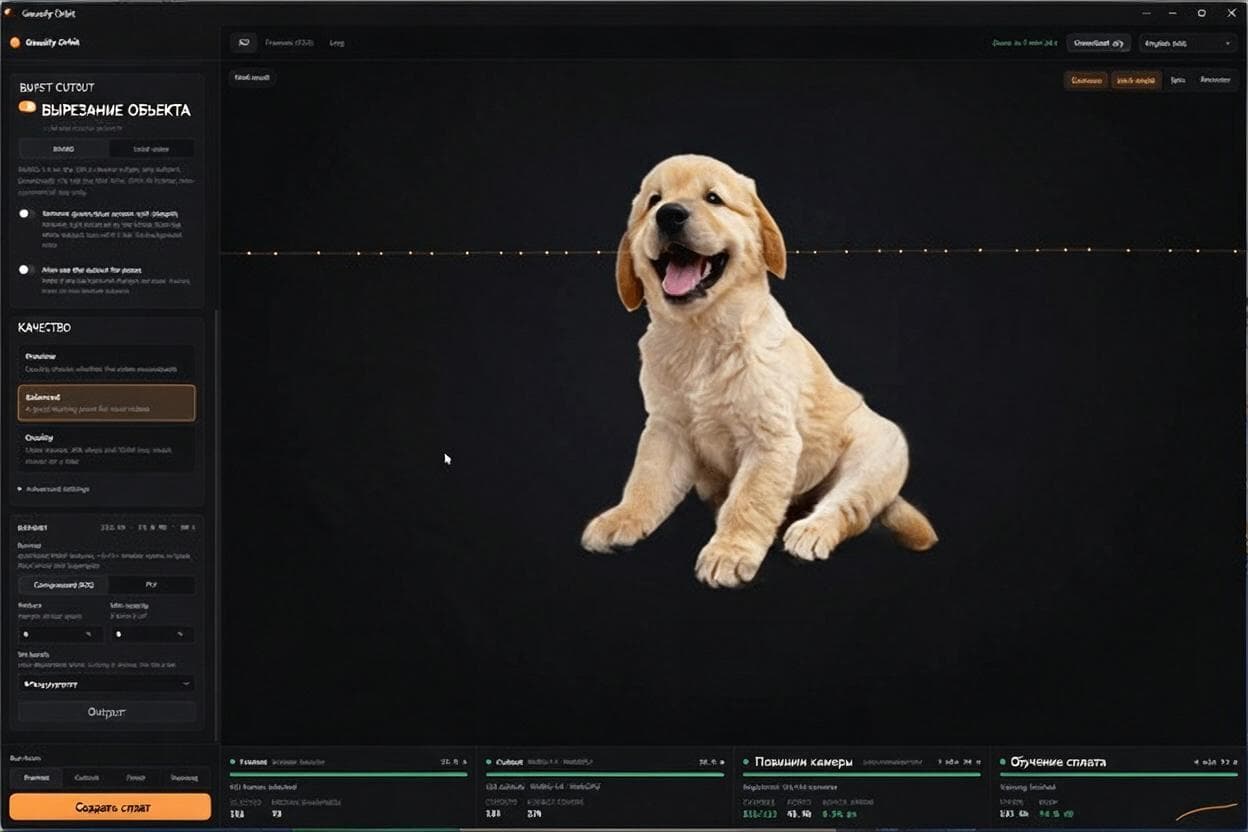Enable the first white toggle under cutout description

[27, 214]
